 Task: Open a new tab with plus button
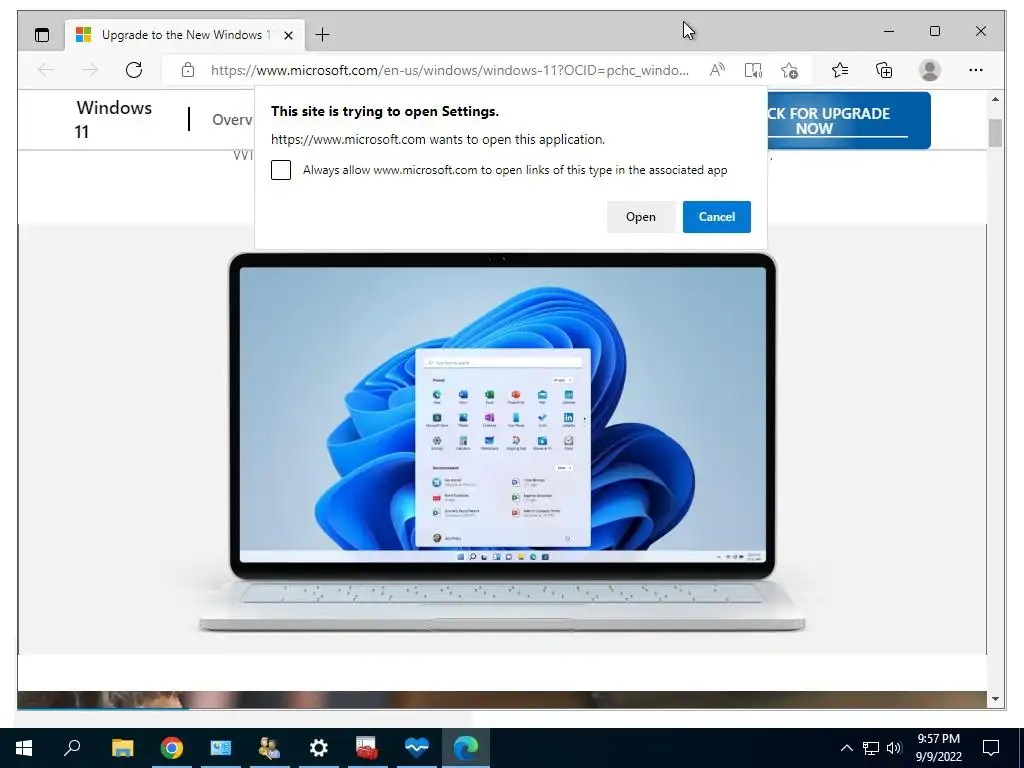coord(323,35)
